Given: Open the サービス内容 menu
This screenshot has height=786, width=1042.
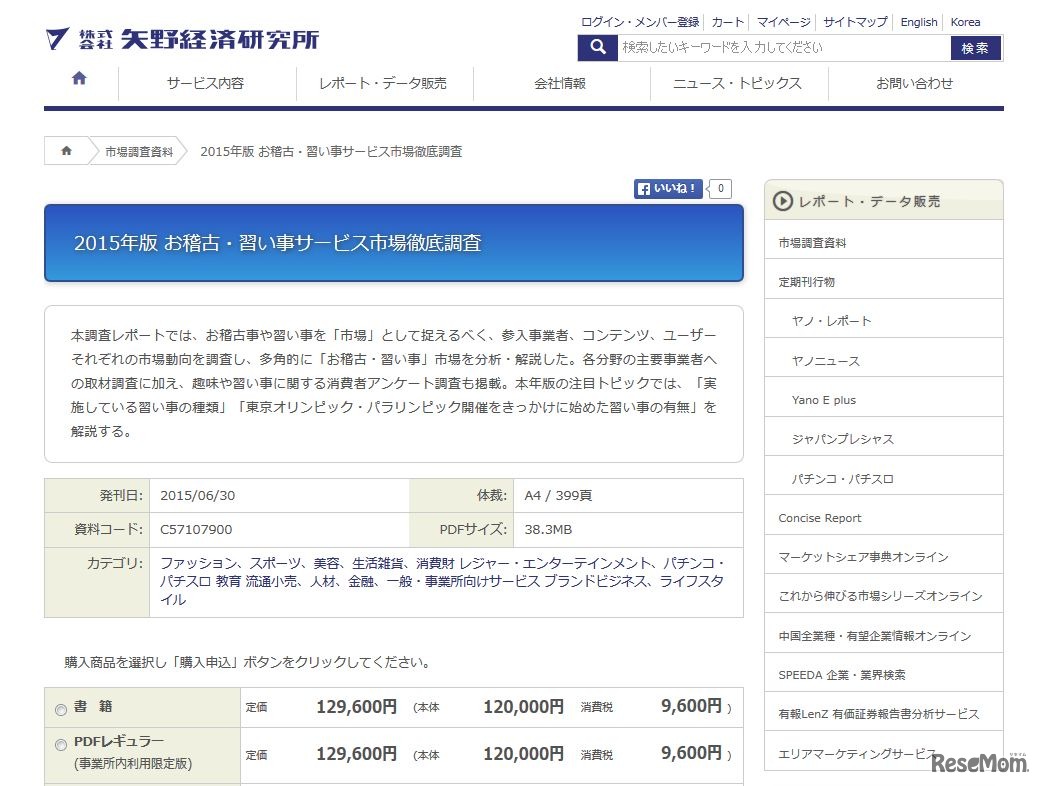Looking at the screenshot, I should (x=207, y=84).
